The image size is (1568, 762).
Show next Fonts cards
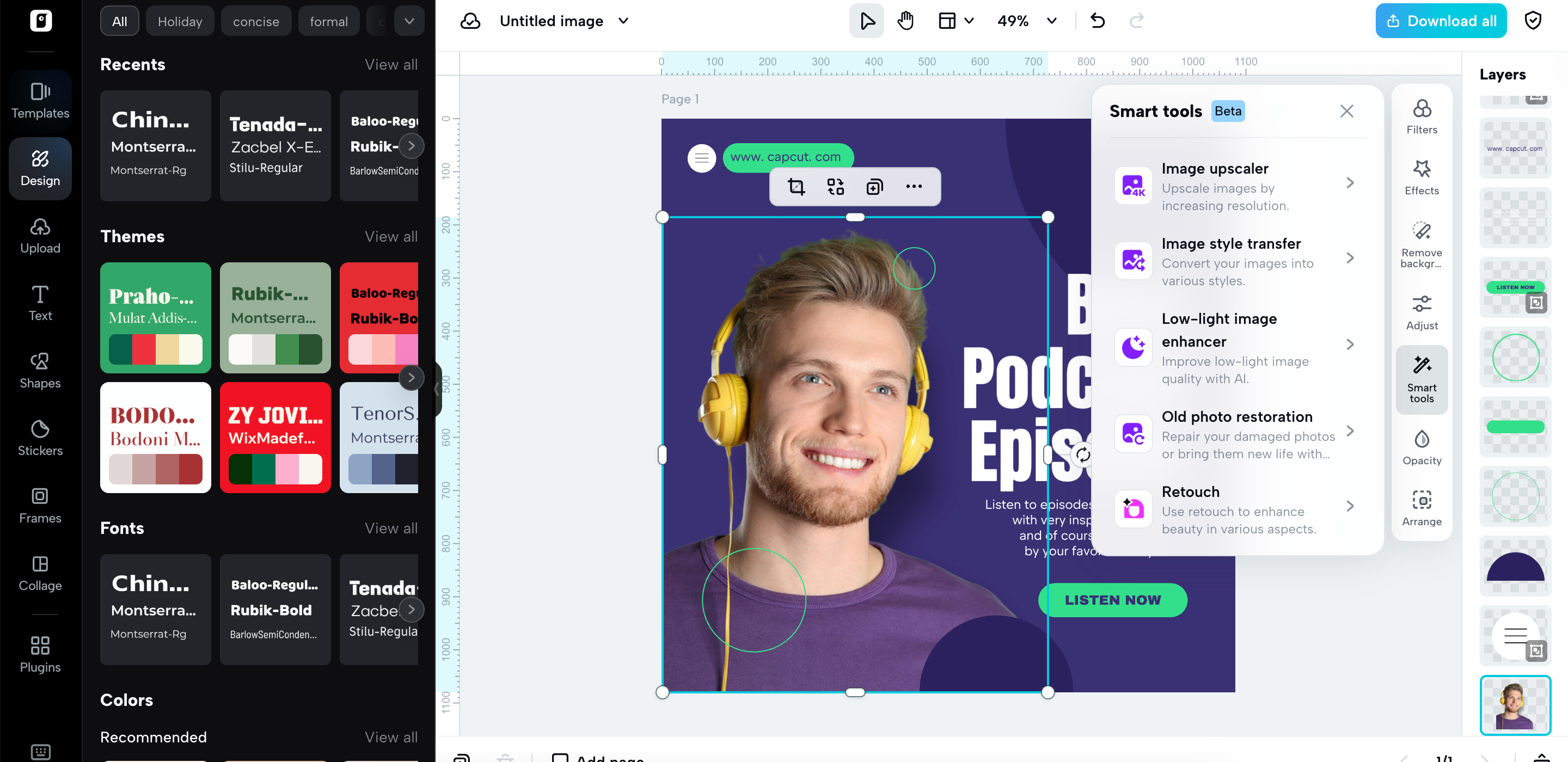click(412, 609)
